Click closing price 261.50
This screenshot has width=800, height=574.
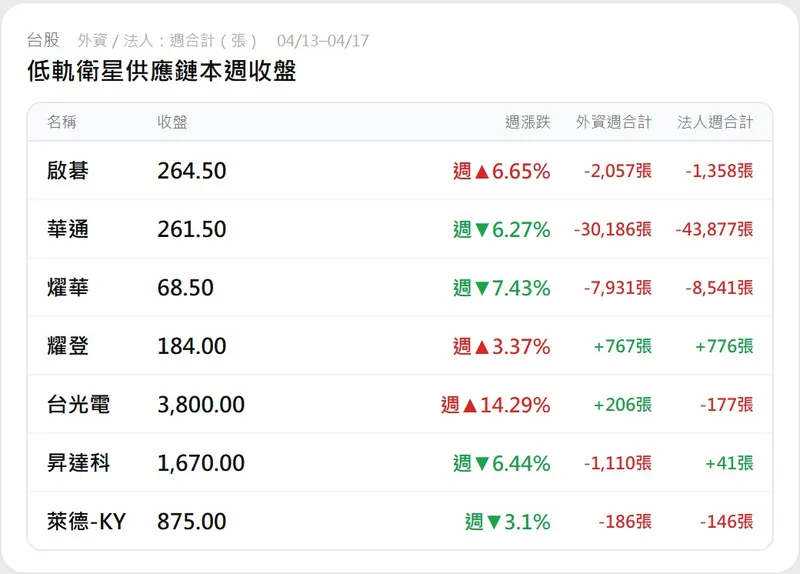click(192, 229)
